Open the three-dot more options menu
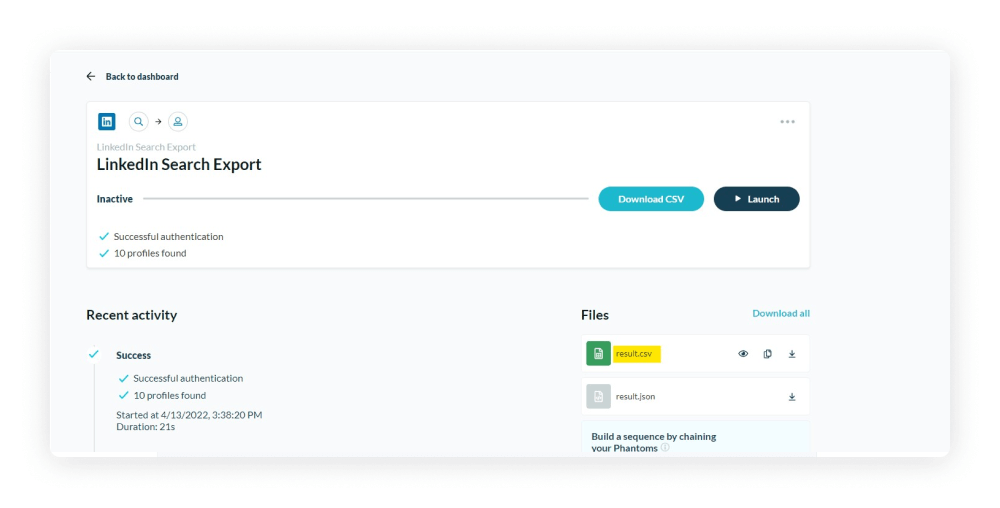Viewport: 1000px width, 508px height. [x=788, y=122]
